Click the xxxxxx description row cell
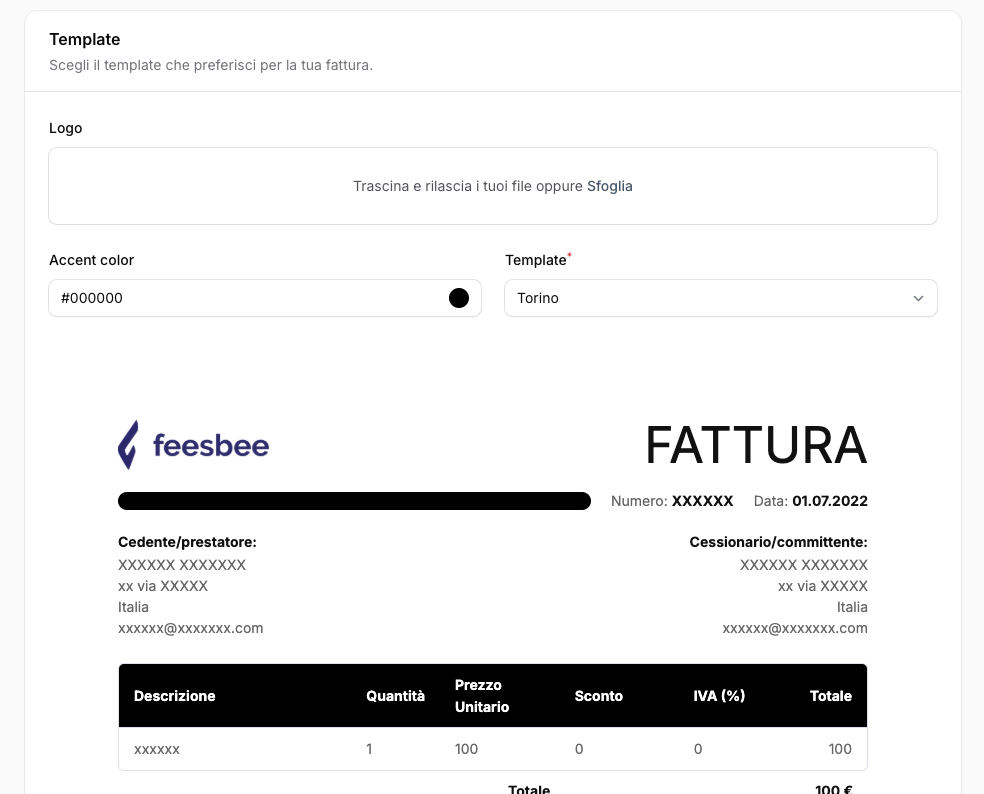984x794 pixels. [157, 749]
